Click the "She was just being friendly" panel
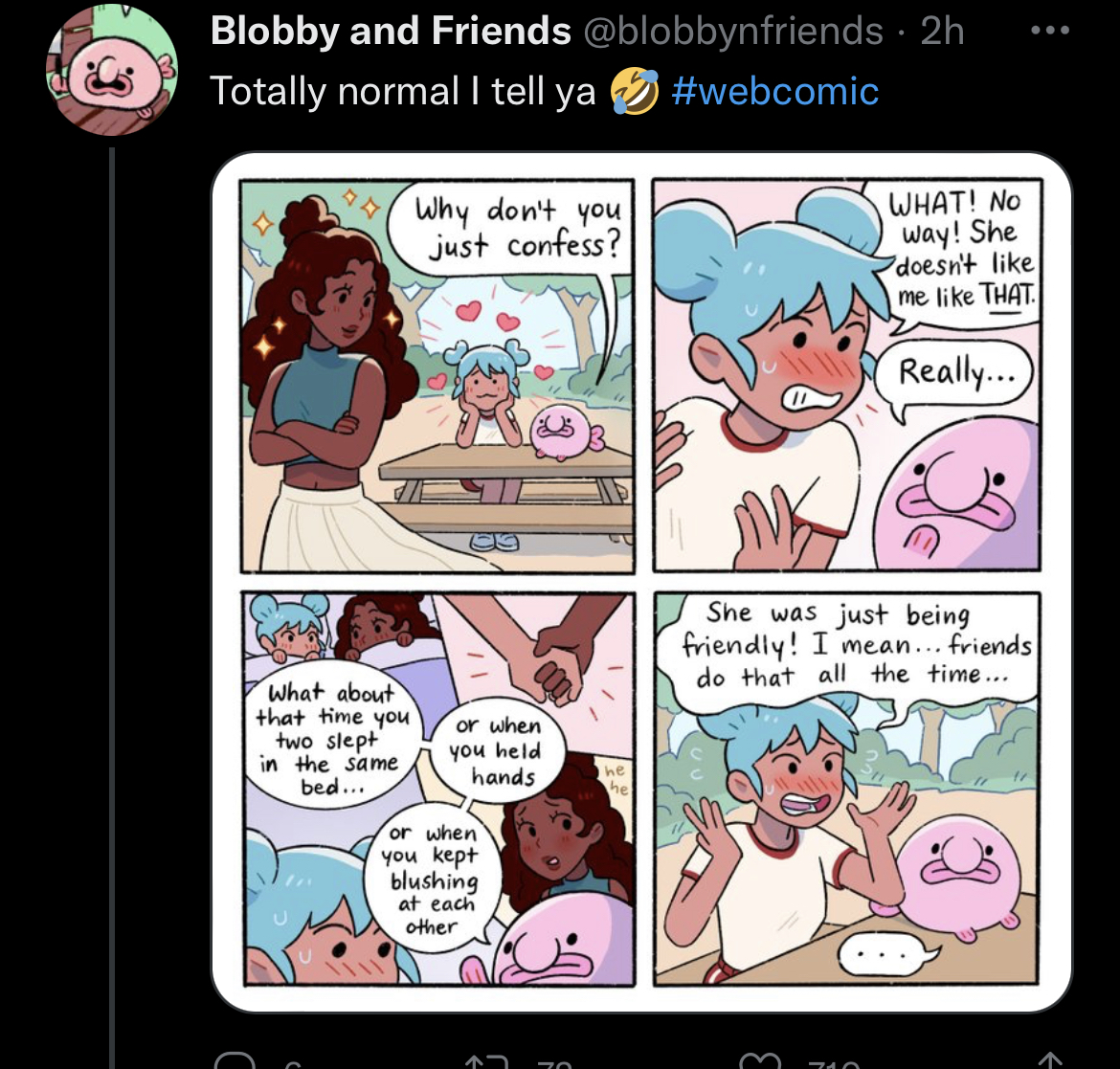Image resolution: width=1120 pixels, height=1069 pixels. pos(847,790)
